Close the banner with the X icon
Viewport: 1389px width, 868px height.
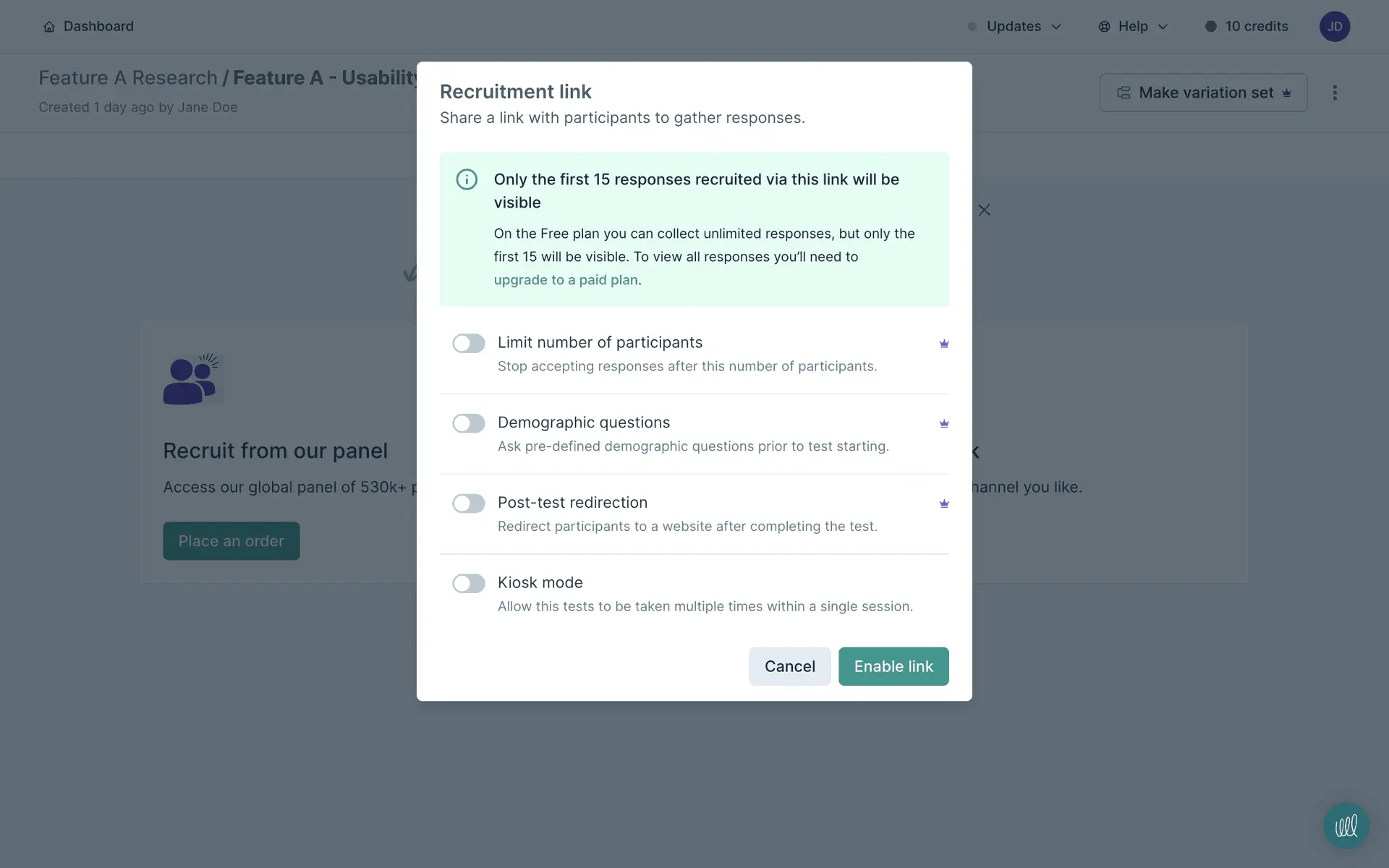pos(984,210)
